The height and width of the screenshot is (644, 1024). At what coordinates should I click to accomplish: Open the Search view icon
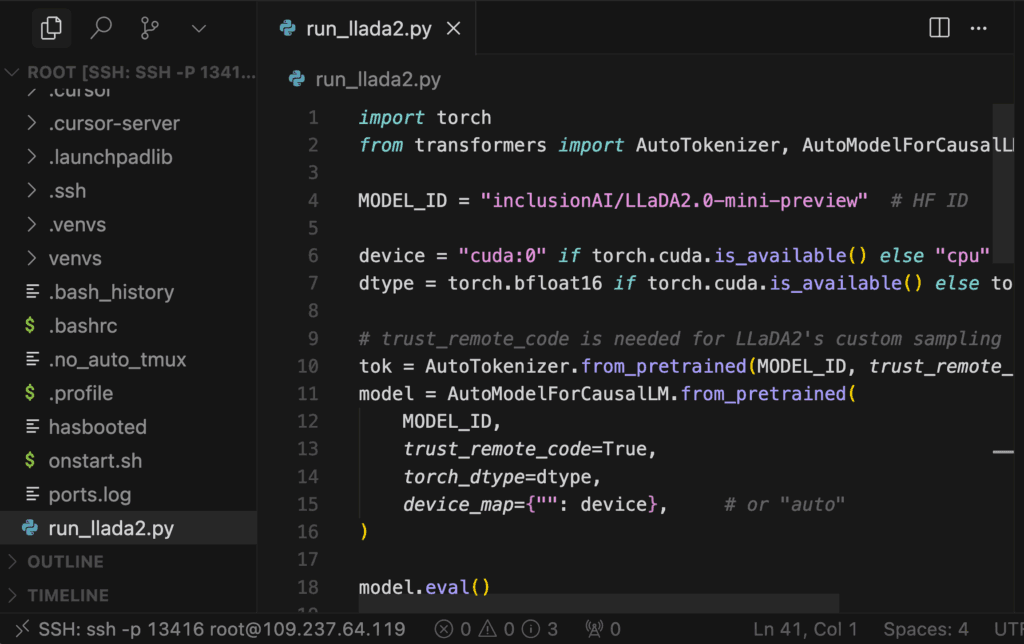[x=101, y=29]
